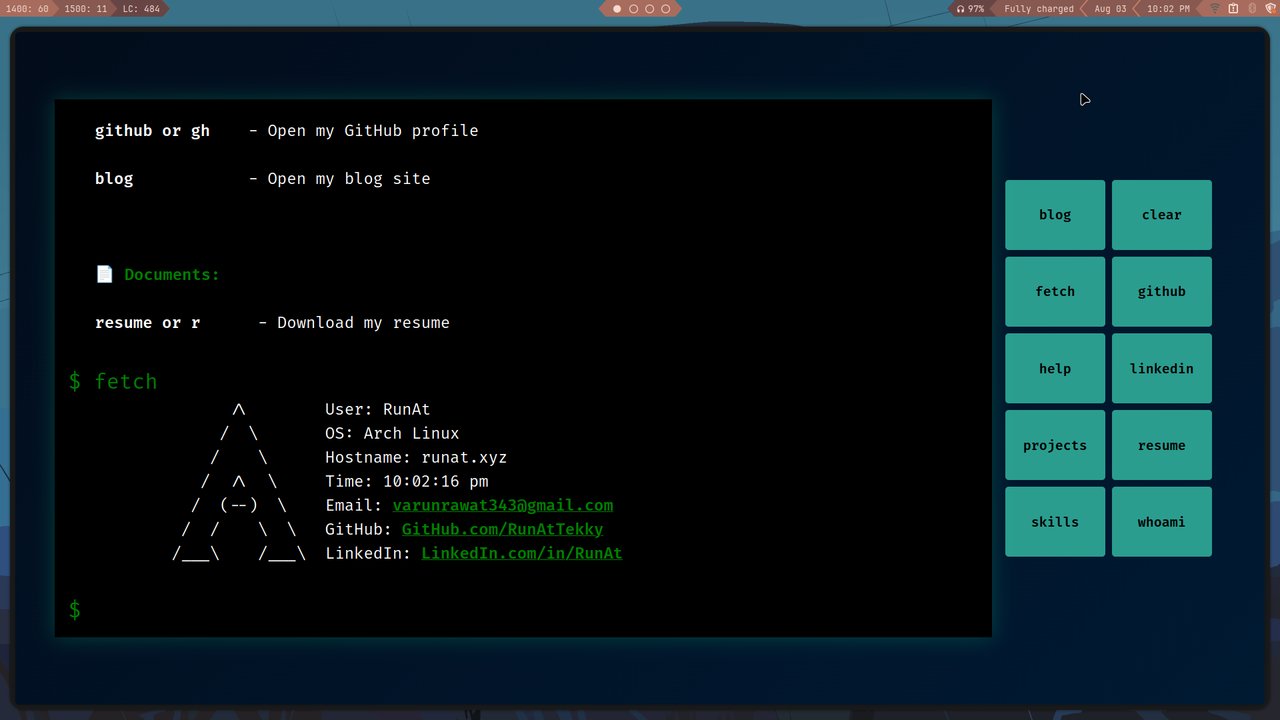1280x720 pixels.
Task: Click the Aug 03 date in the bar
Action: [x=1110, y=9]
